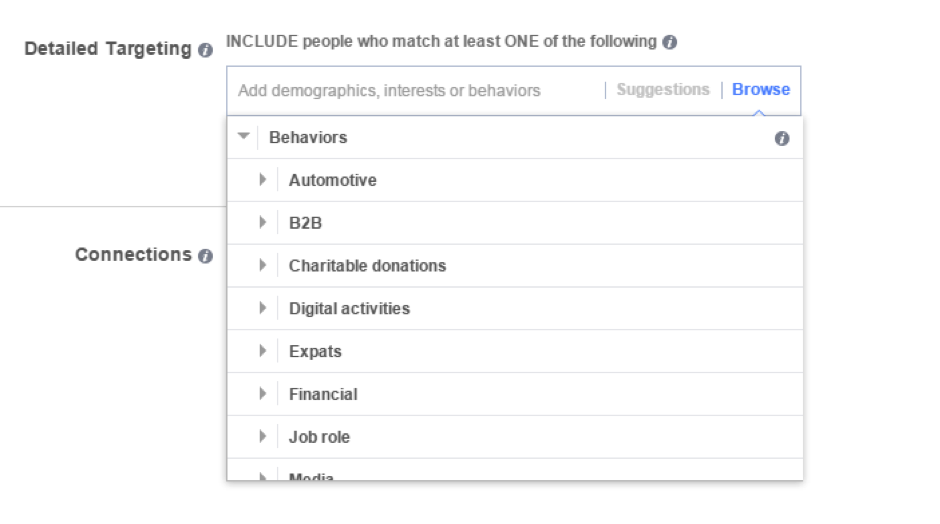Click info icon after INCLUDE people text
Screen dimensions: 940x524
[x=670, y=42]
